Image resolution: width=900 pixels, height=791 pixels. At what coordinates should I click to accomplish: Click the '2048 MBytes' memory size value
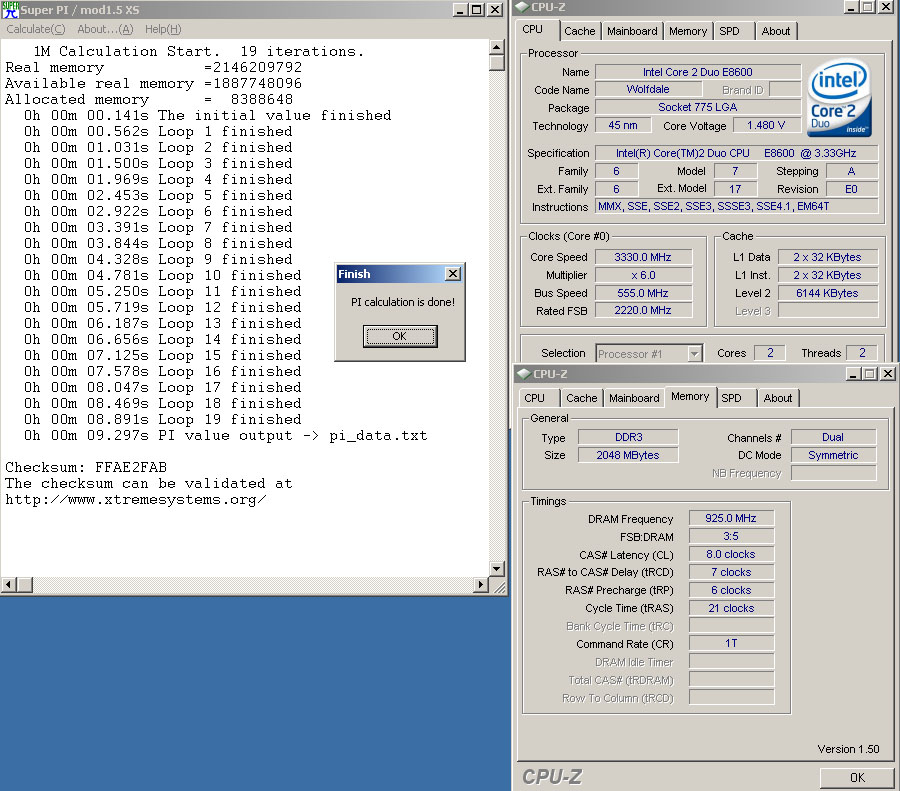(629, 455)
